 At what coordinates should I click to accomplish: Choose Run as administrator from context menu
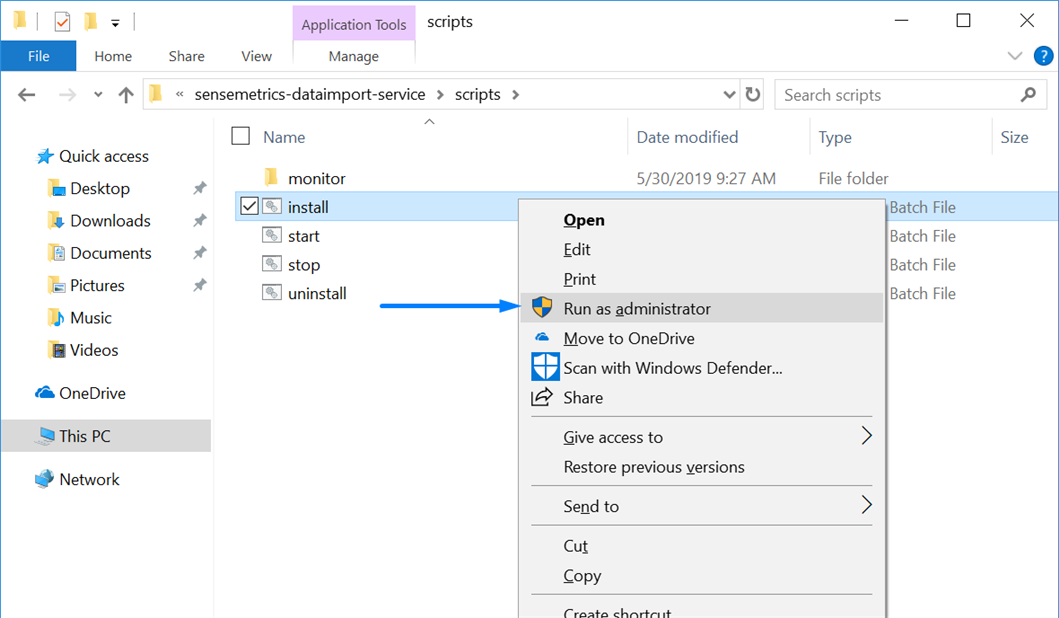pyautogui.click(x=637, y=309)
